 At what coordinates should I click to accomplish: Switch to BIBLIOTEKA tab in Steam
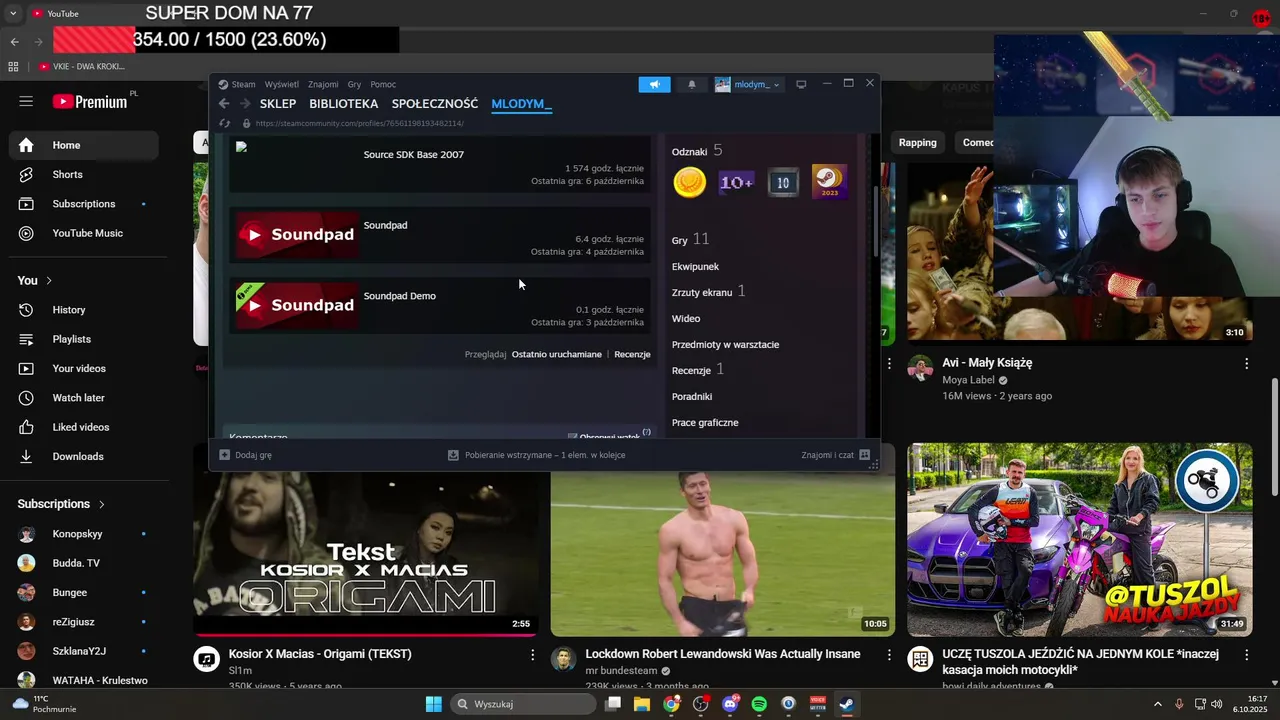tap(344, 104)
